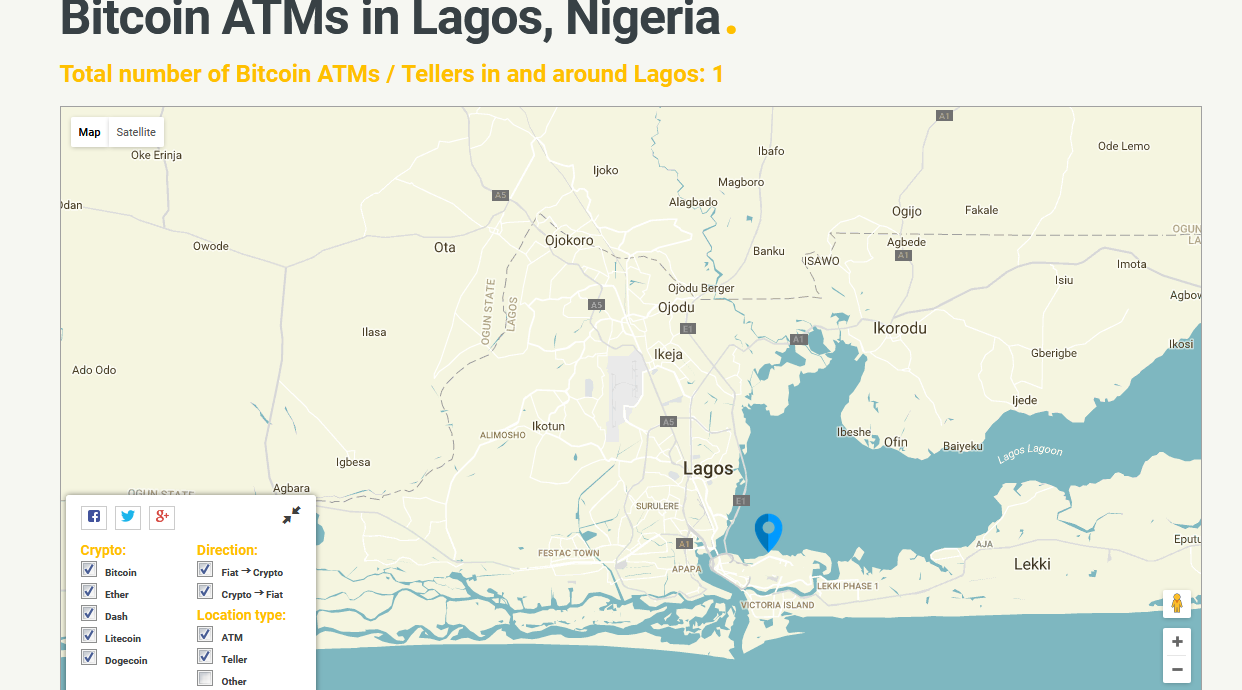Click the blue ATM location pin on the map
The width and height of the screenshot is (1242, 690).
tap(768, 530)
